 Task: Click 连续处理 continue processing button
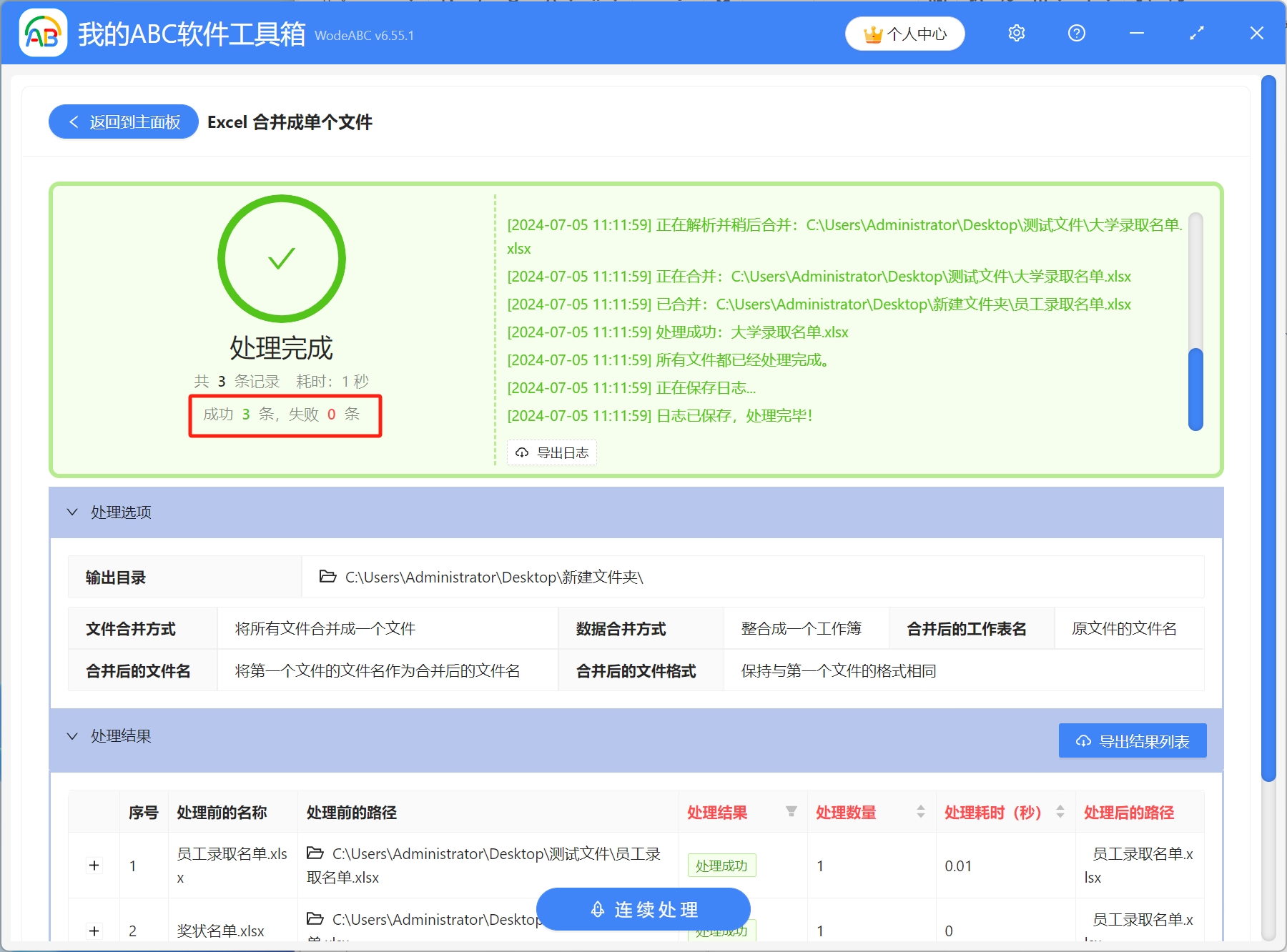click(643, 909)
